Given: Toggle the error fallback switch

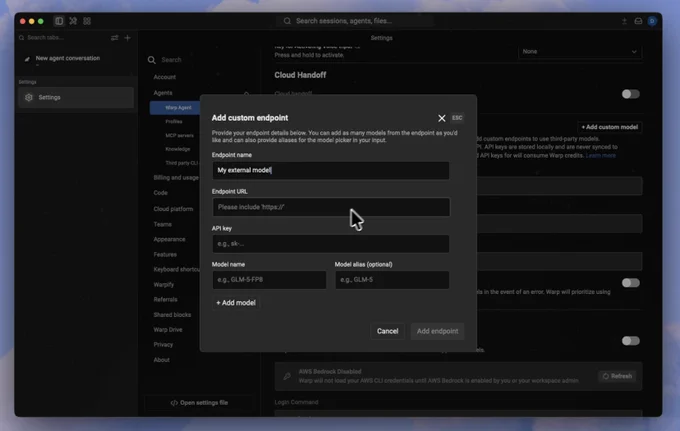Looking at the screenshot, I should coord(631,283).
